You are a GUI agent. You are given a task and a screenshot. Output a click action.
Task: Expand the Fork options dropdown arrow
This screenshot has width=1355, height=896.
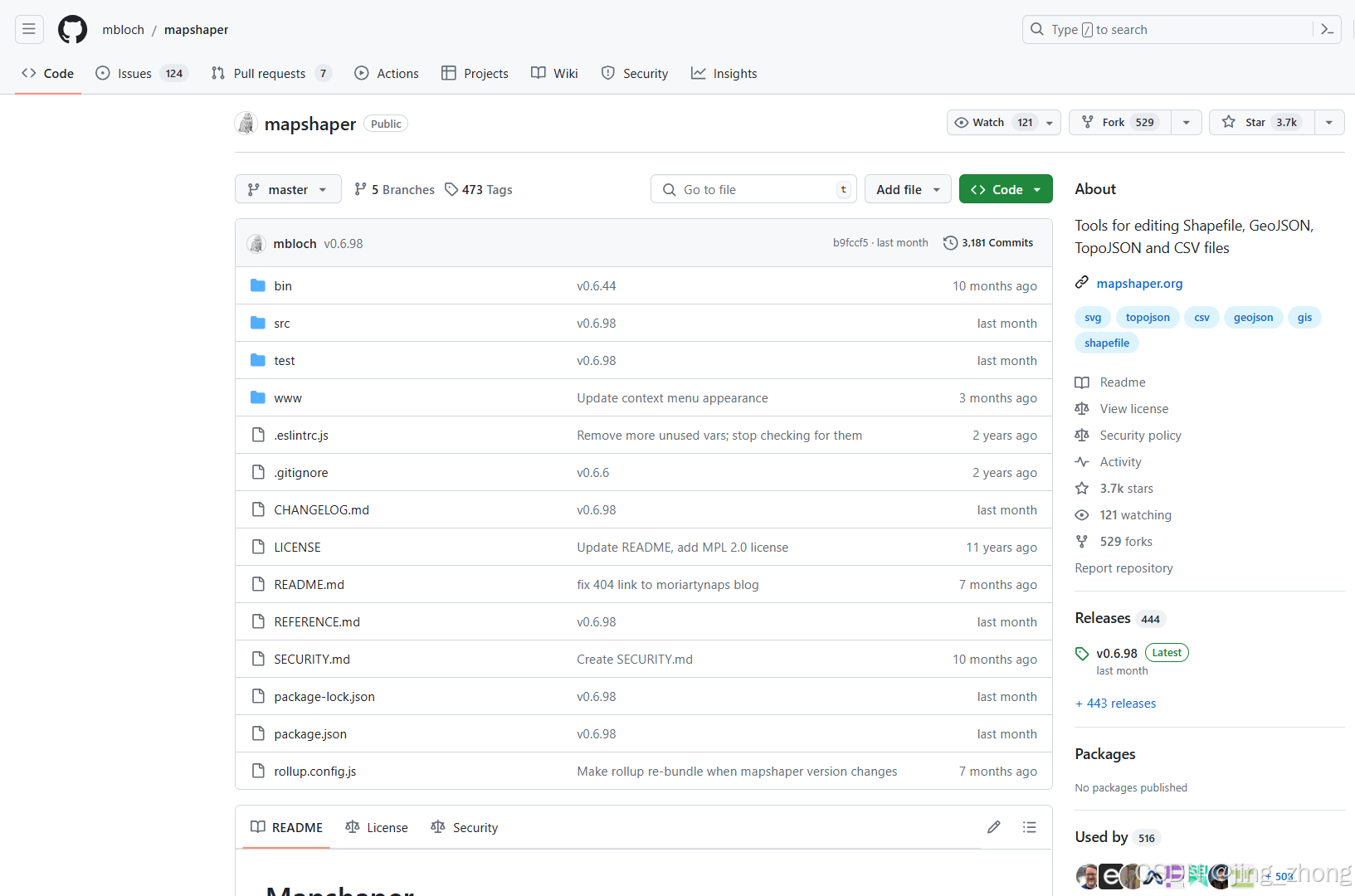tap(1187, 123)
